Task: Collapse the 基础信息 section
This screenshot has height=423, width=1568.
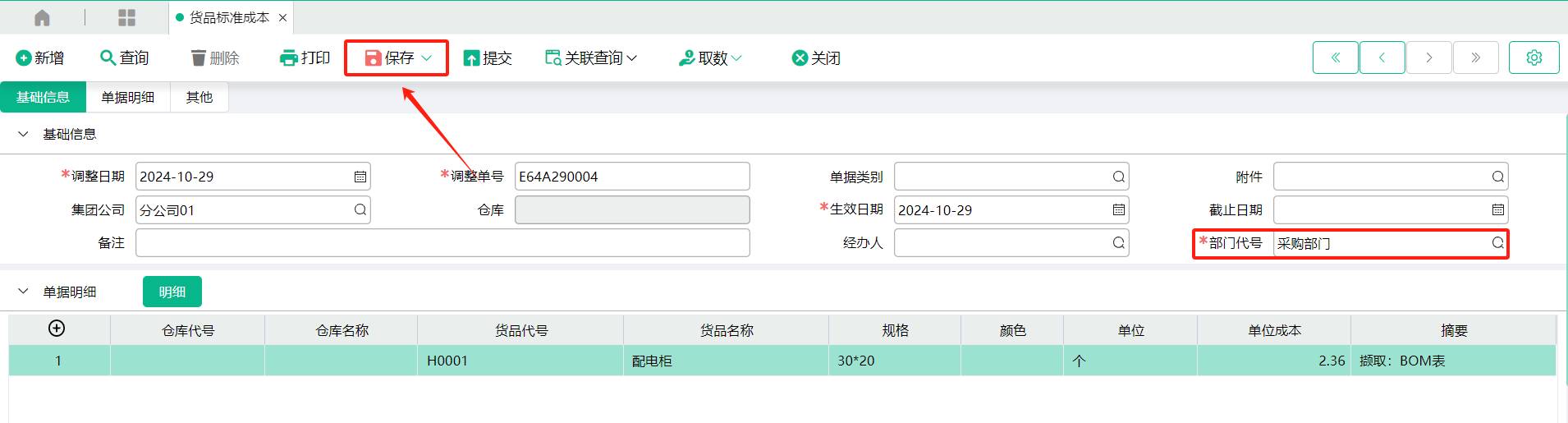Action: click(23, 134)
